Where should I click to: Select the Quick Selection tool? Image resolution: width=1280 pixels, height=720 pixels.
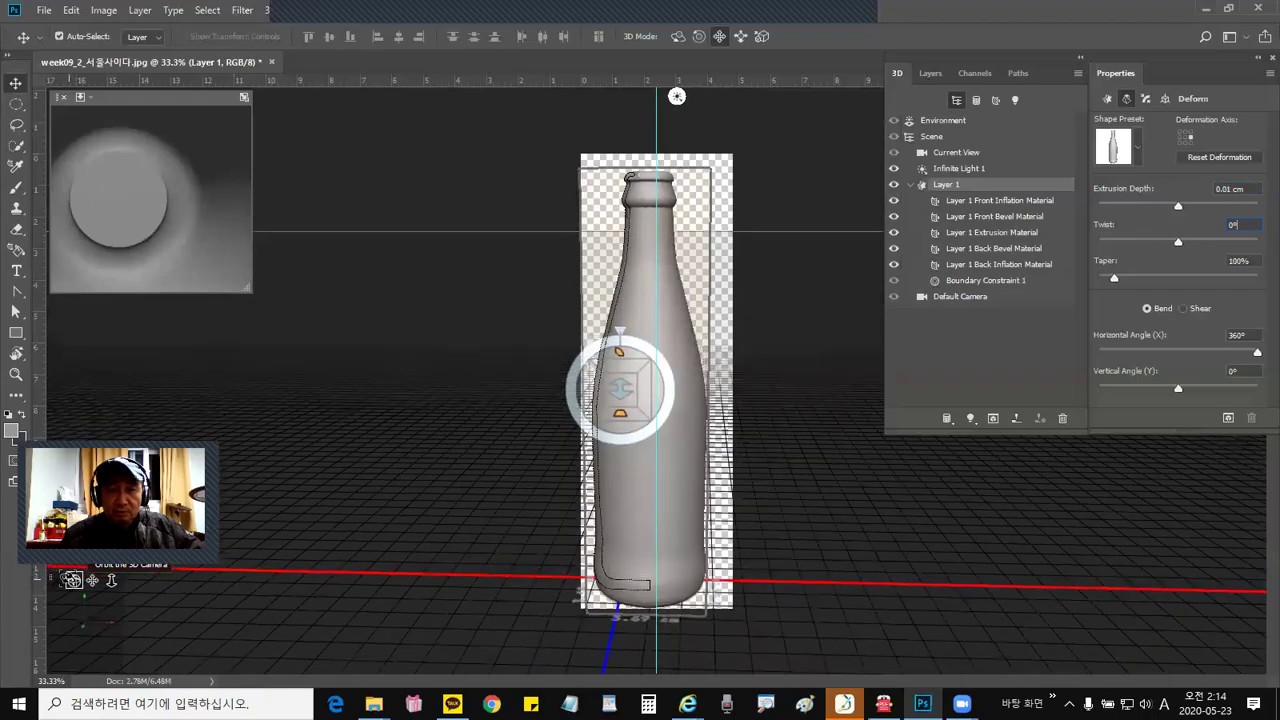pyautogui.click(x=16, y=146)
